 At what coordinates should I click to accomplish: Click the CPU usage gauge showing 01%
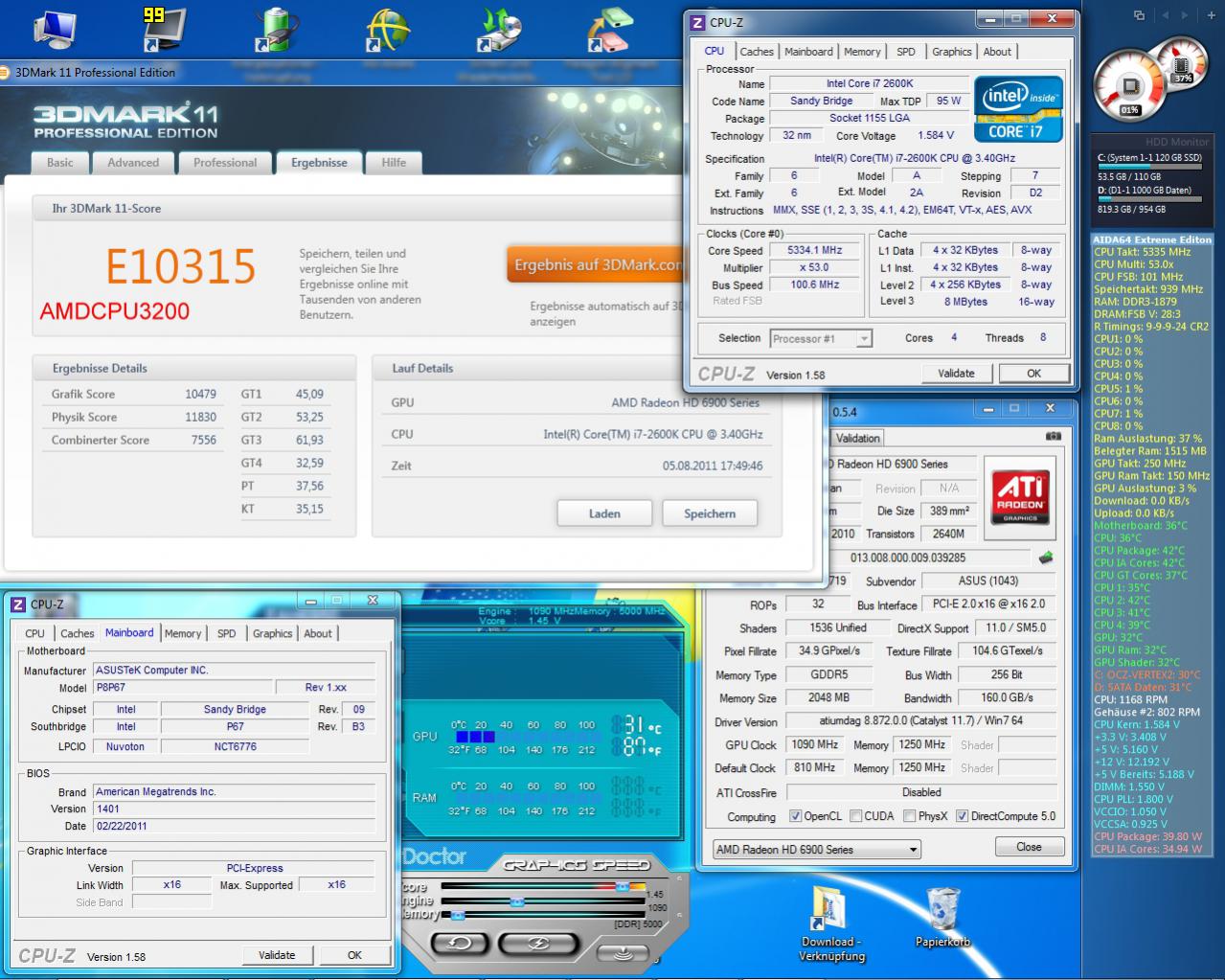tap(1130, 86)
